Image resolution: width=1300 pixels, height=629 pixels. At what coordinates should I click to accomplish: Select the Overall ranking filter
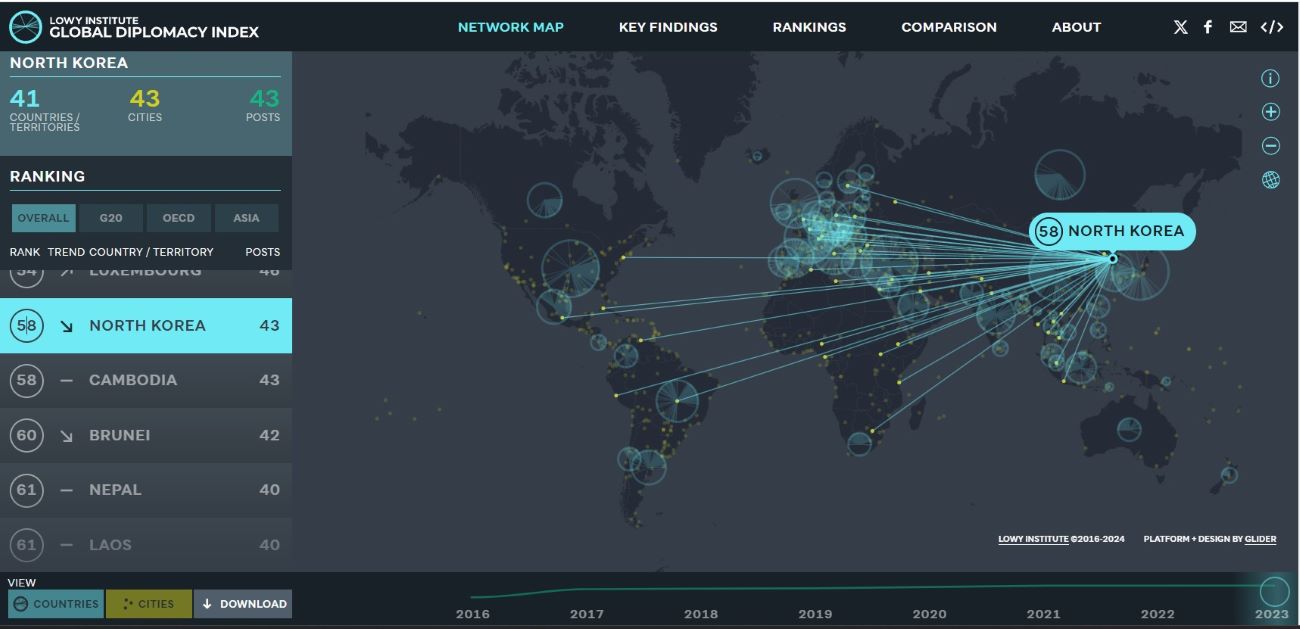click(43, 218)
